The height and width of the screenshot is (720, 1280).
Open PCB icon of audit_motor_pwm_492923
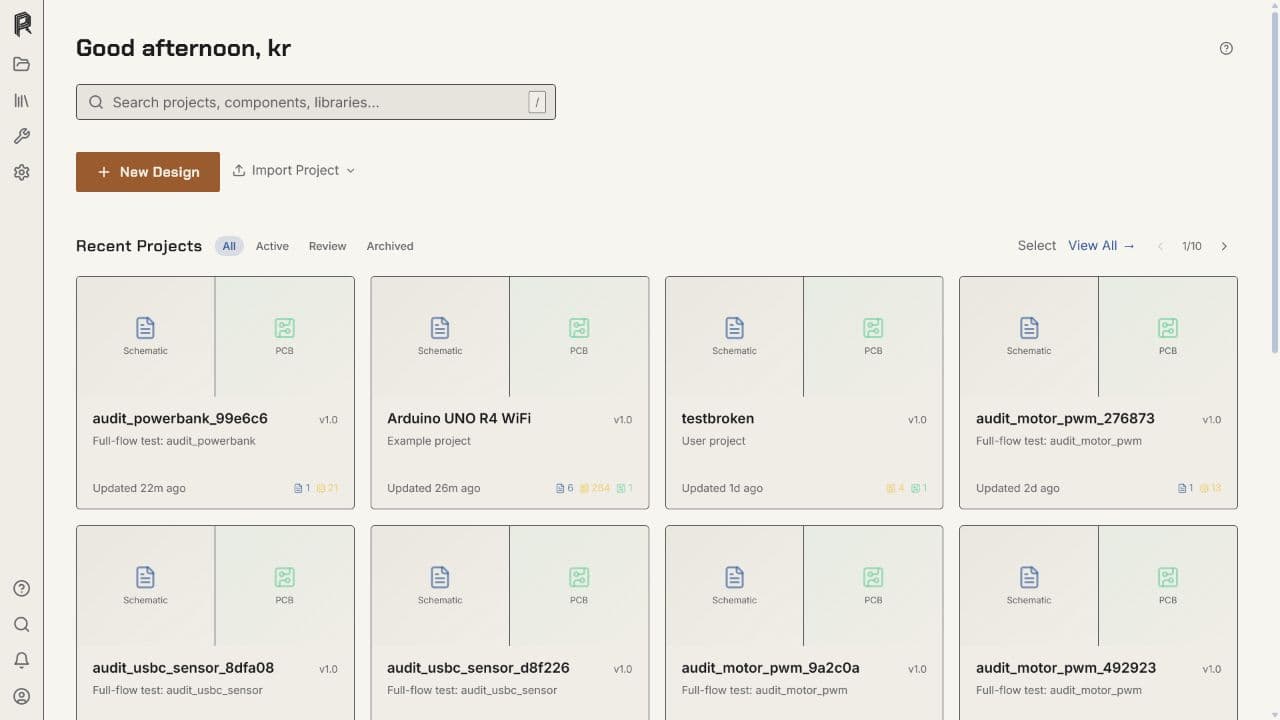coord(1168,577)
